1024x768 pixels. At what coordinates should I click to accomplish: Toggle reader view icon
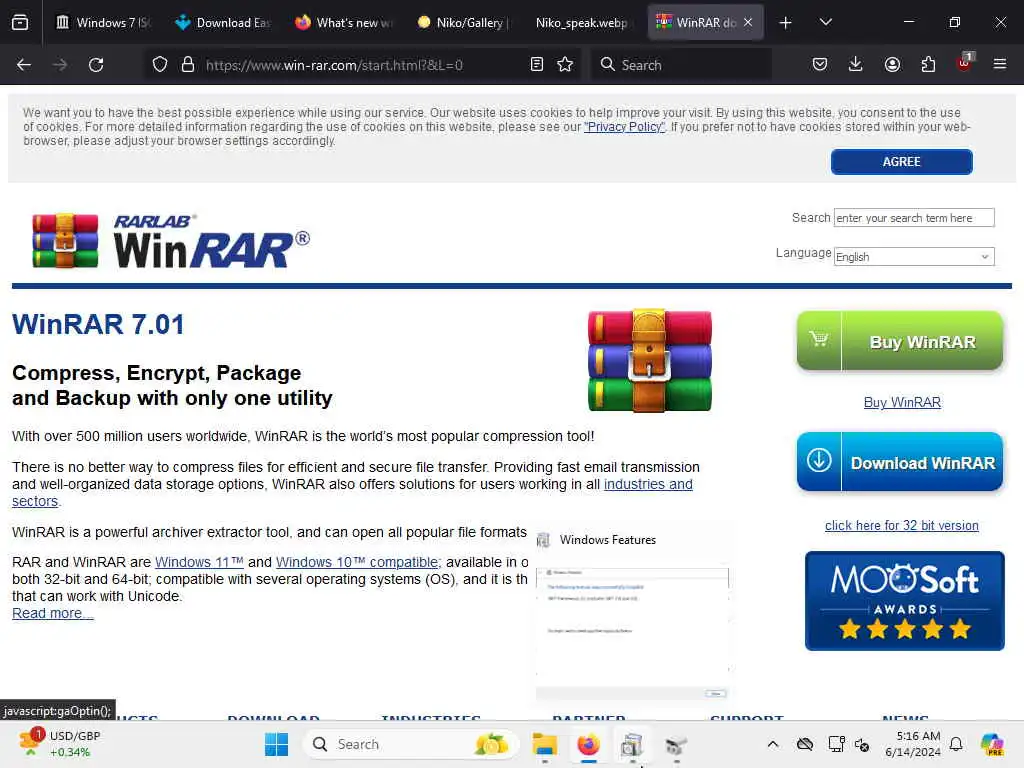point(537,65)
